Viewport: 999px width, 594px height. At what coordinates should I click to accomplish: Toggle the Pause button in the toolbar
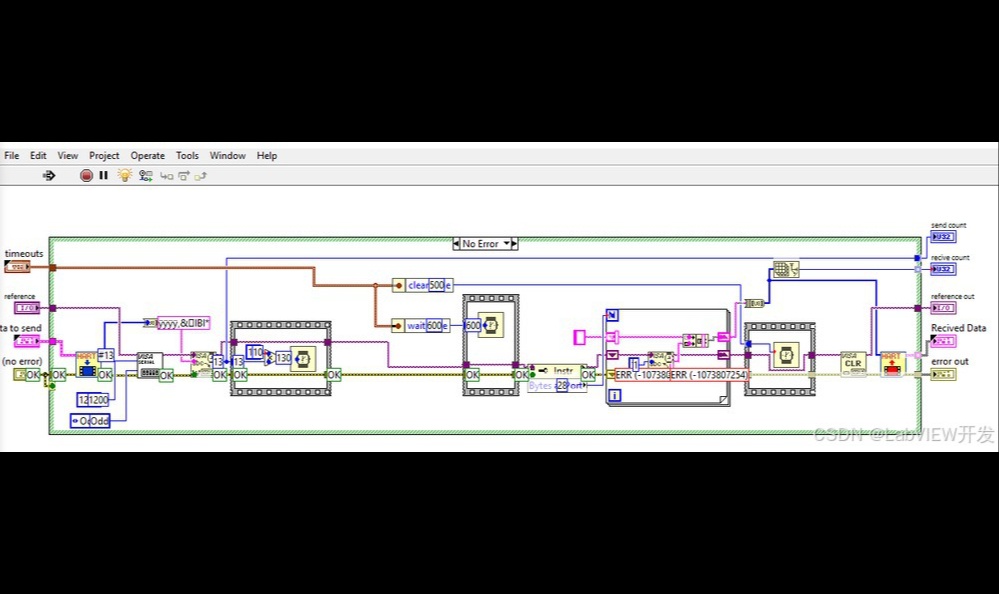pos(103,175)
